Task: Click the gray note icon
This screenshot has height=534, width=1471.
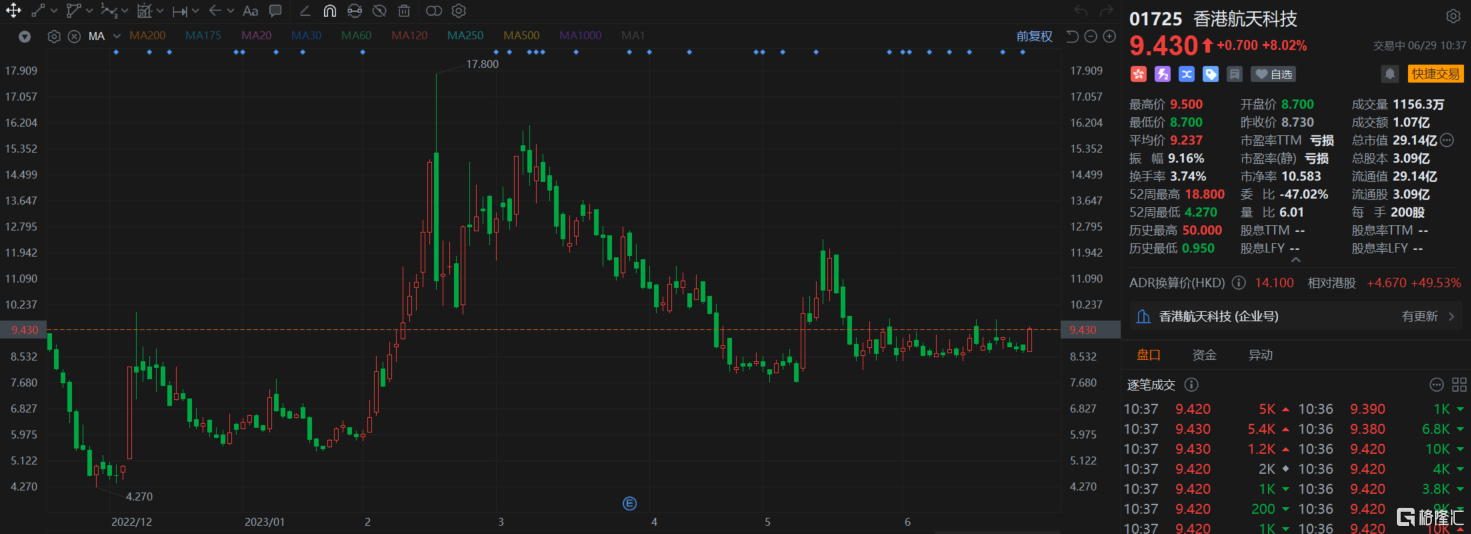Action: click(x=1234, y=74)
